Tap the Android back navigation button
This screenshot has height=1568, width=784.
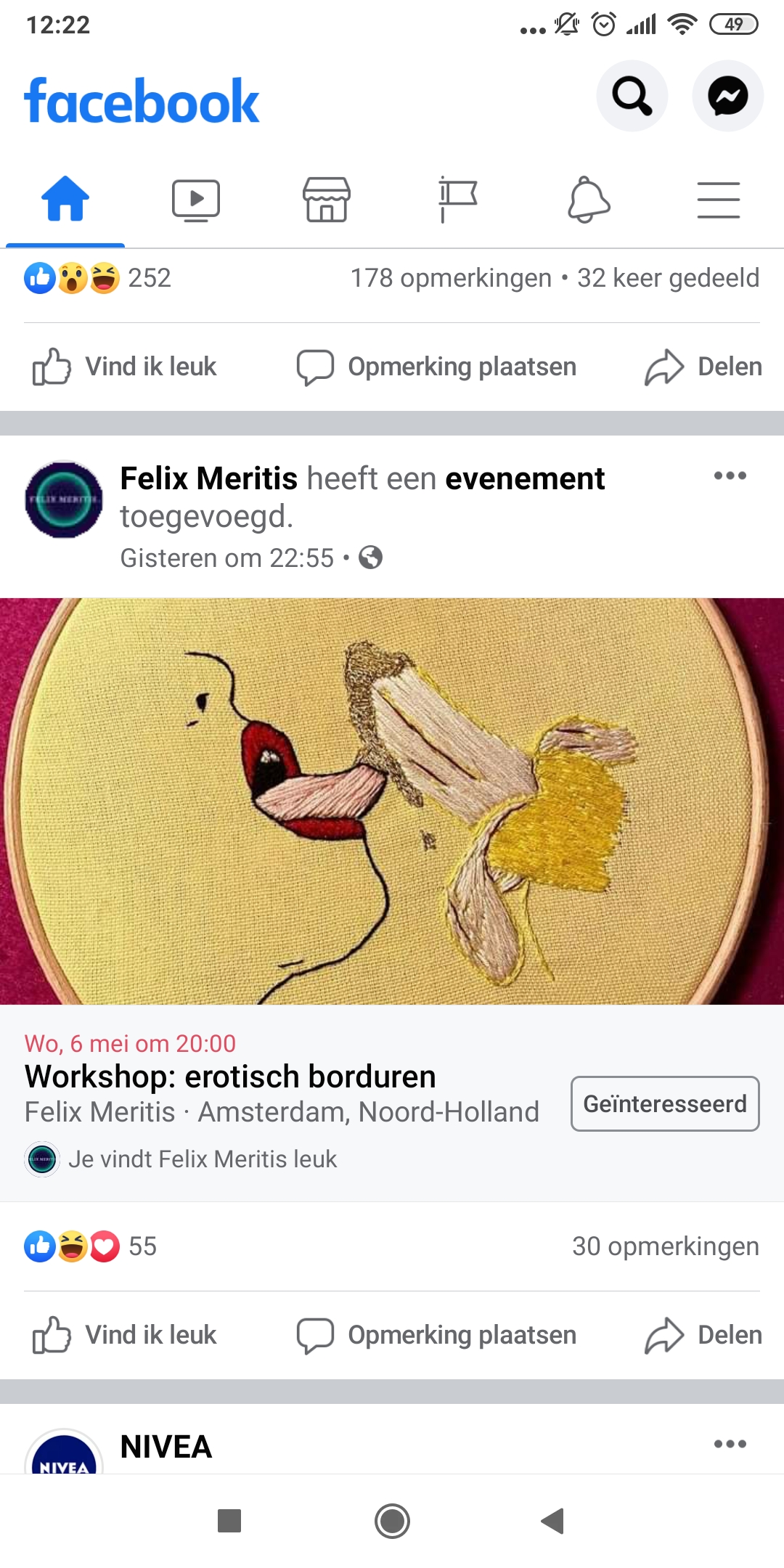(x=553, y=1521)
